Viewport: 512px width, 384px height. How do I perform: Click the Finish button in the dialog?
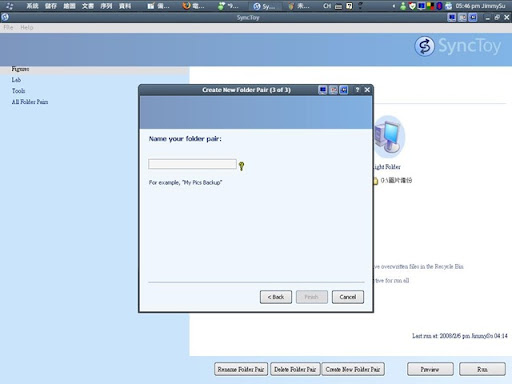tap(312, 297)
